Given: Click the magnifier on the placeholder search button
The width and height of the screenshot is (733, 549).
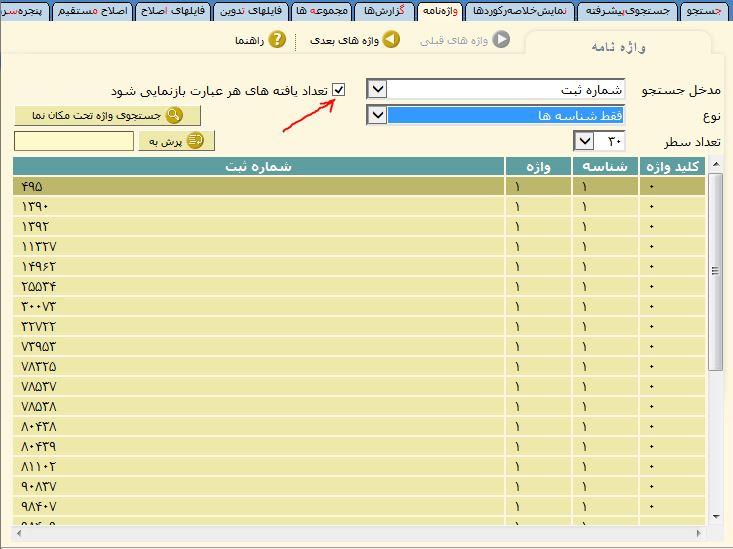Looking at the screenshot, I should point(174,116).
